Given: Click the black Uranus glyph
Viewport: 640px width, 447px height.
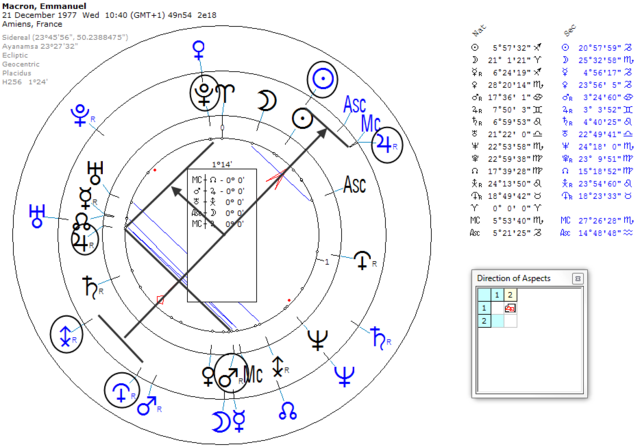Looking at the screenshot, I should [x=95, y=173].
